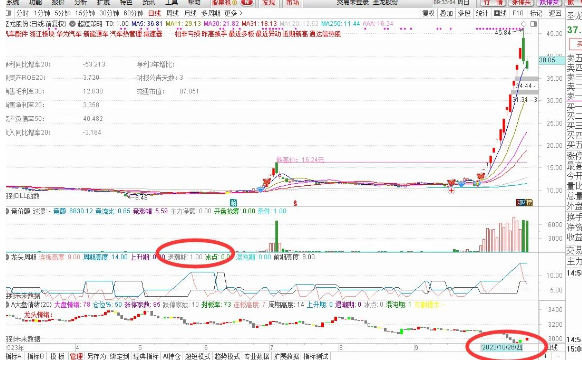This screenshot has width=582, height=366.
Task: Select the 模板 tab in the bottom indicator bar
Action: pos(57,356)
